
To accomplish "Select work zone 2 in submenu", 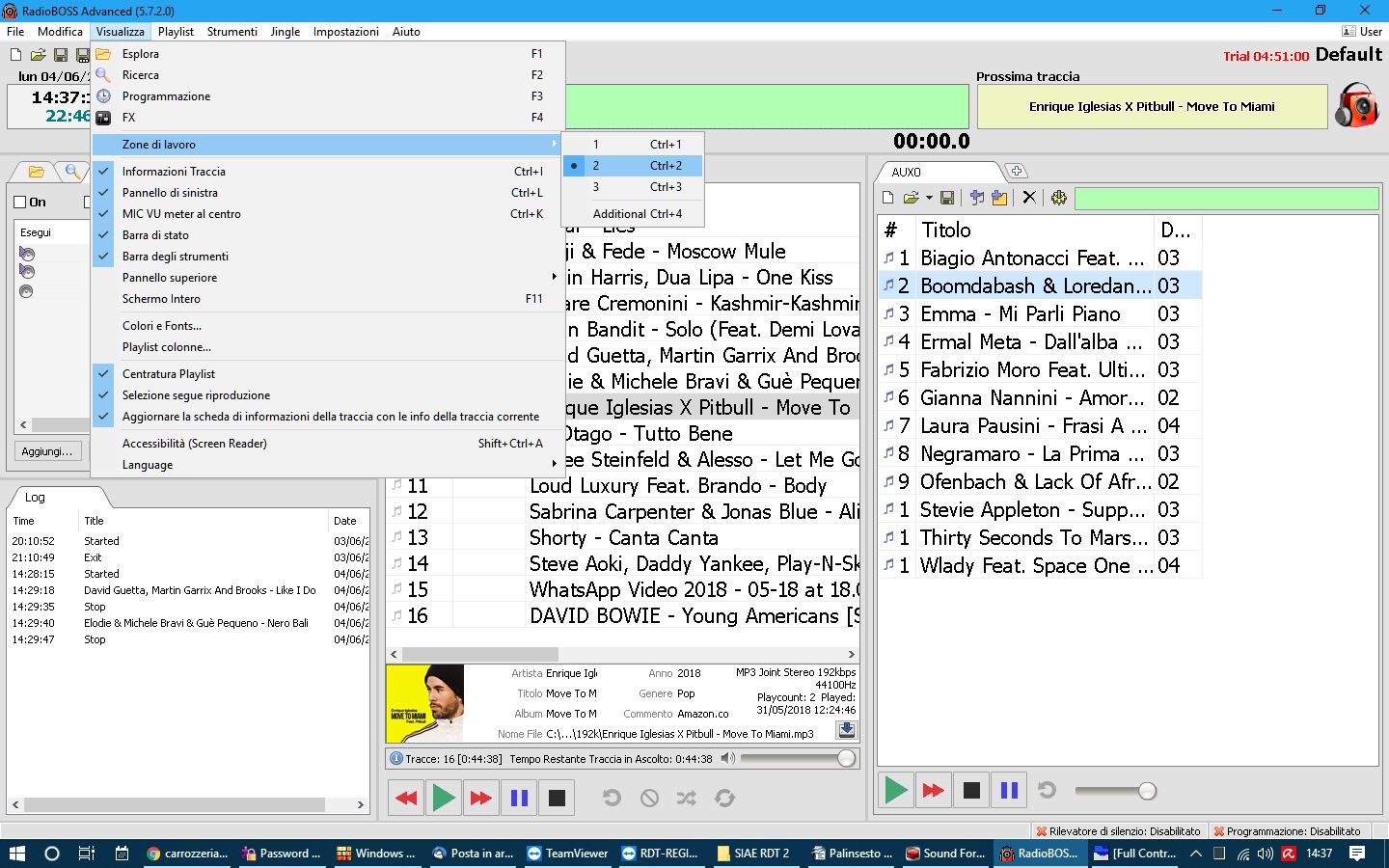I will click(633, 166).
